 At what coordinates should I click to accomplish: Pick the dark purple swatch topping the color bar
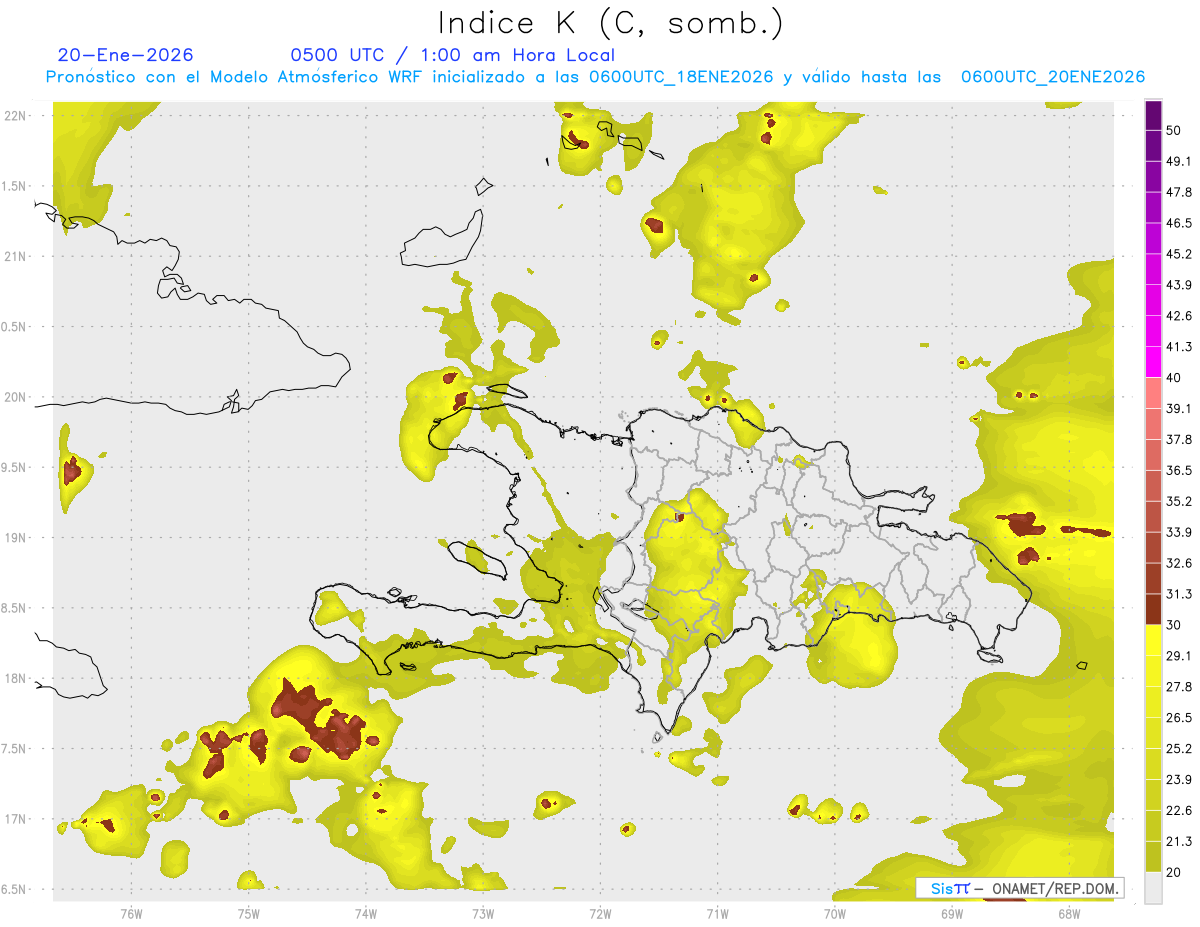1153,115
